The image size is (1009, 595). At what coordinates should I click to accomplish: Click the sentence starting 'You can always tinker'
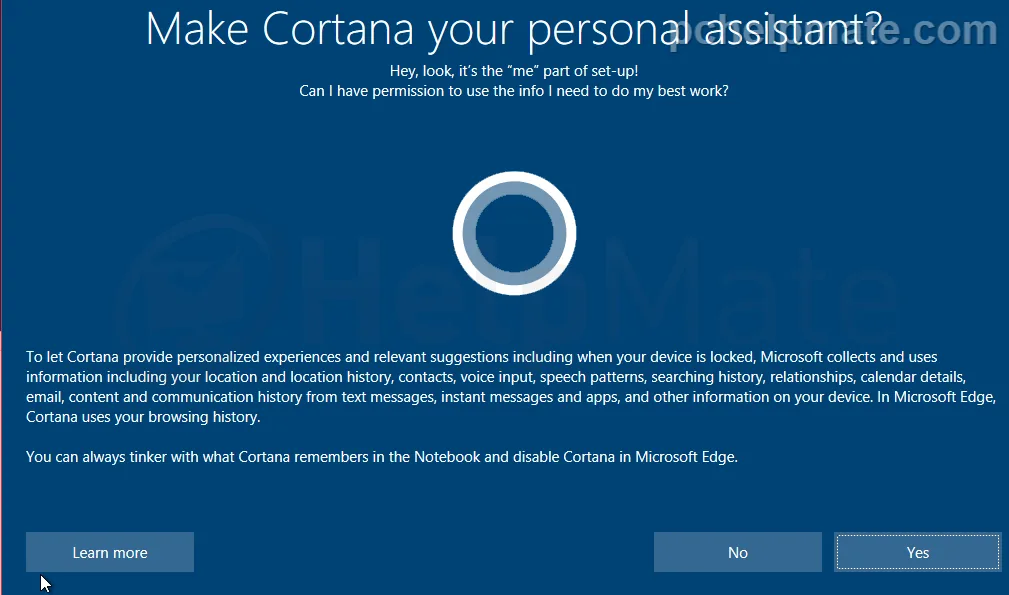click(382, 457)
